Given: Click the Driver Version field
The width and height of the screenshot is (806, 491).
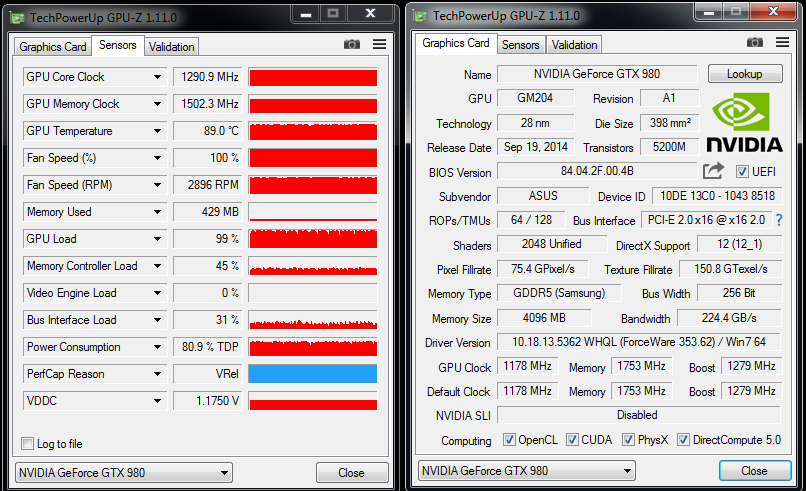Looking at the screenshot, I should [x=639, y=342].
